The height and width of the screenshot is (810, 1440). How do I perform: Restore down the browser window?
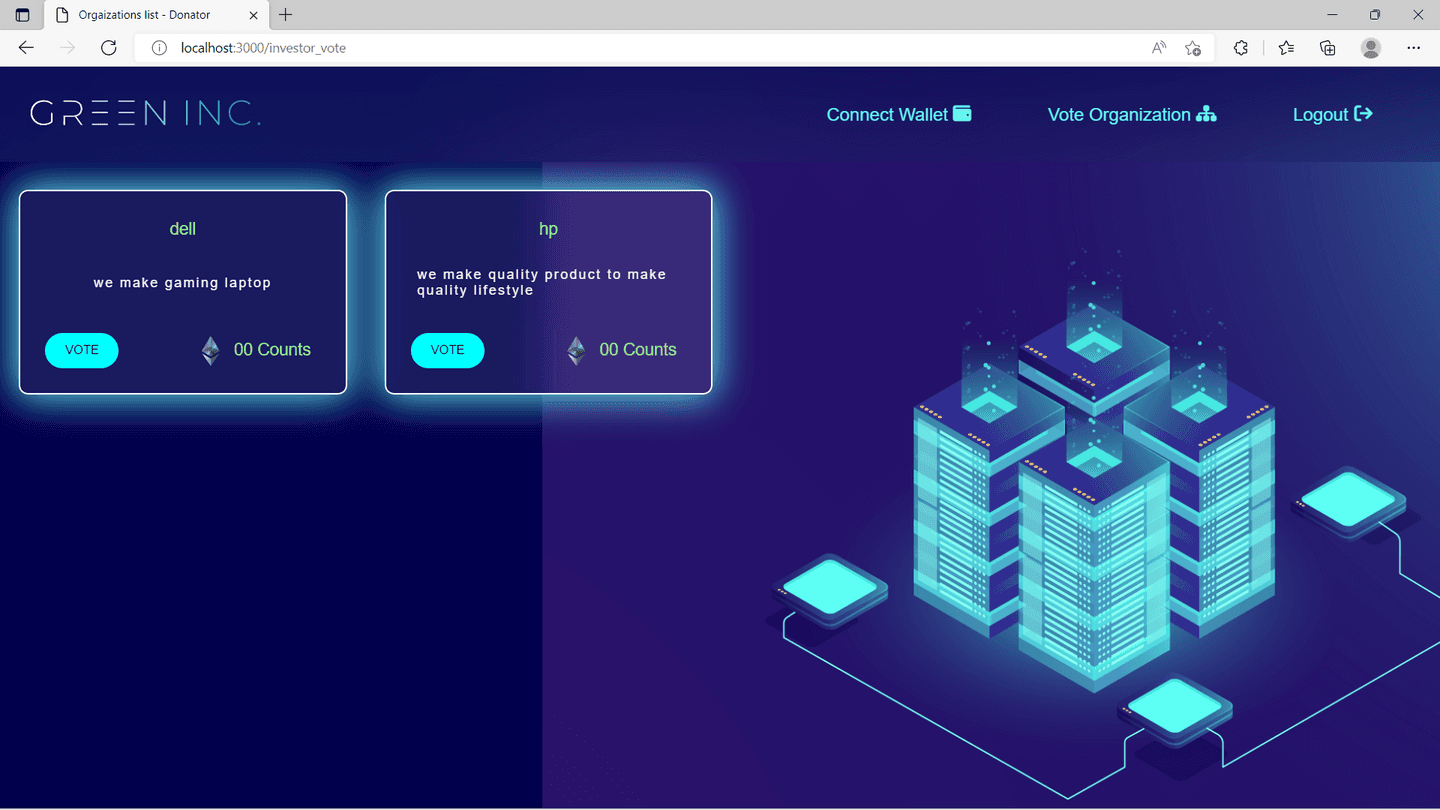pyautogui.click(x=1375, y=15)
